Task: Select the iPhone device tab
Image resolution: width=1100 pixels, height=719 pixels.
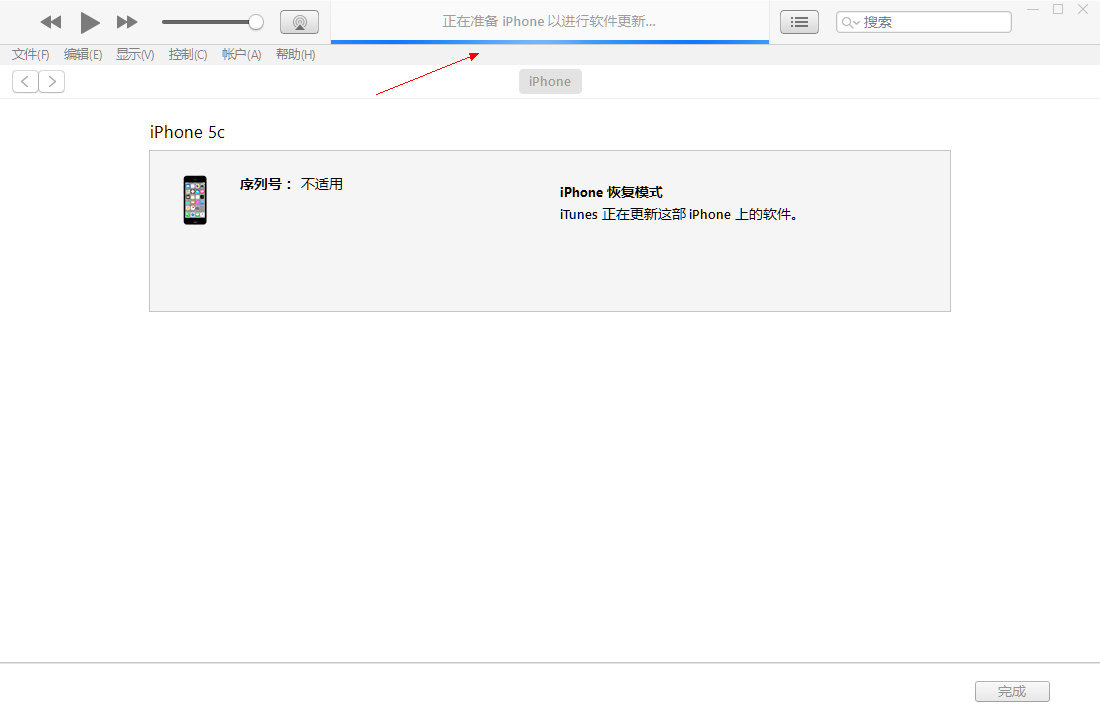Action: (550, 81)
